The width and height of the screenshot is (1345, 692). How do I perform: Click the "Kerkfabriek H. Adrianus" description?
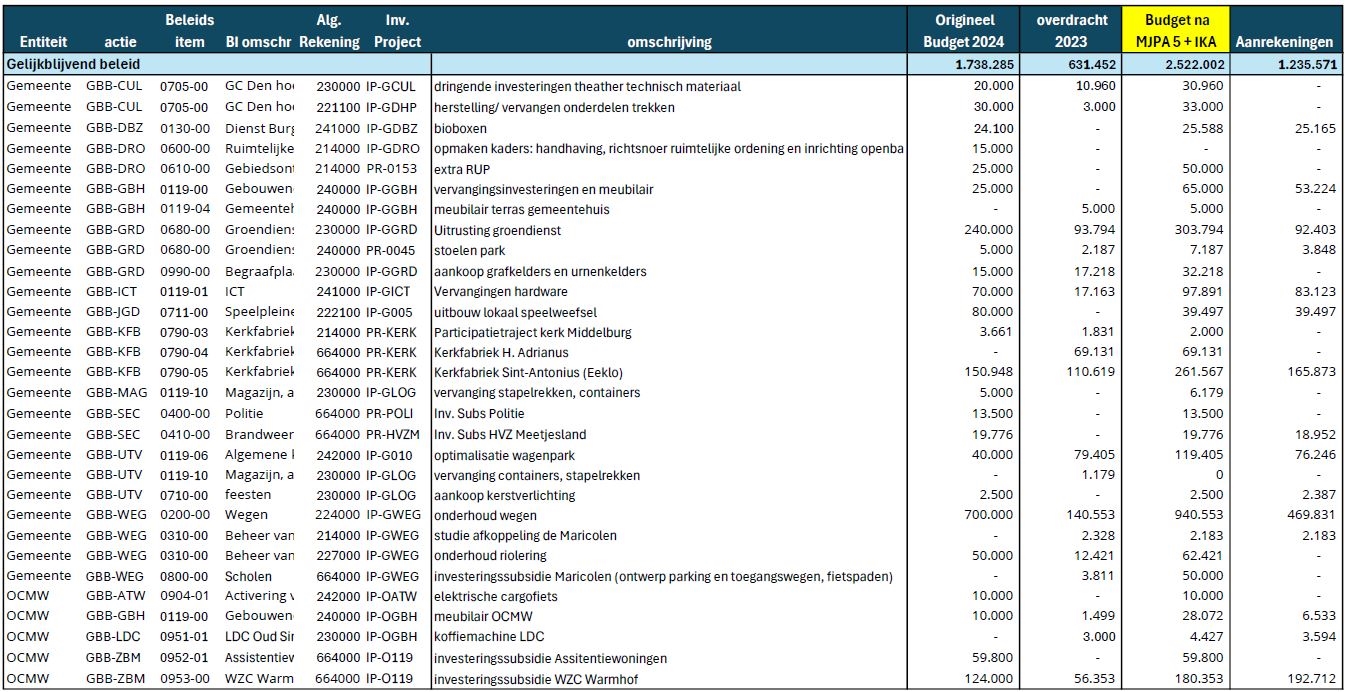(501, 352)
